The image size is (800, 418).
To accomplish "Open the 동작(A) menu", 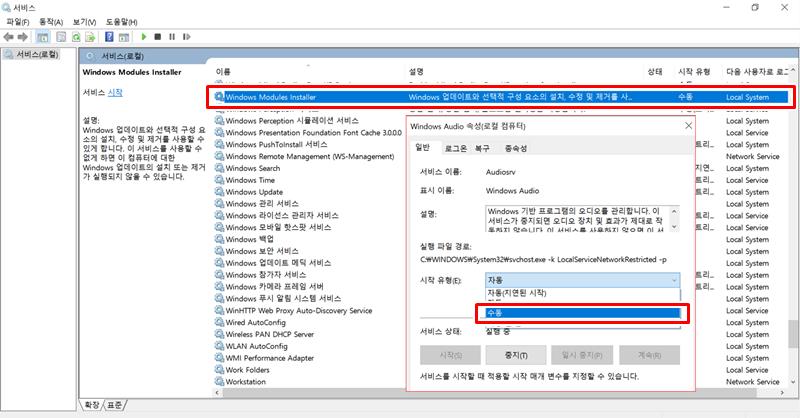I will pos(51,22).
